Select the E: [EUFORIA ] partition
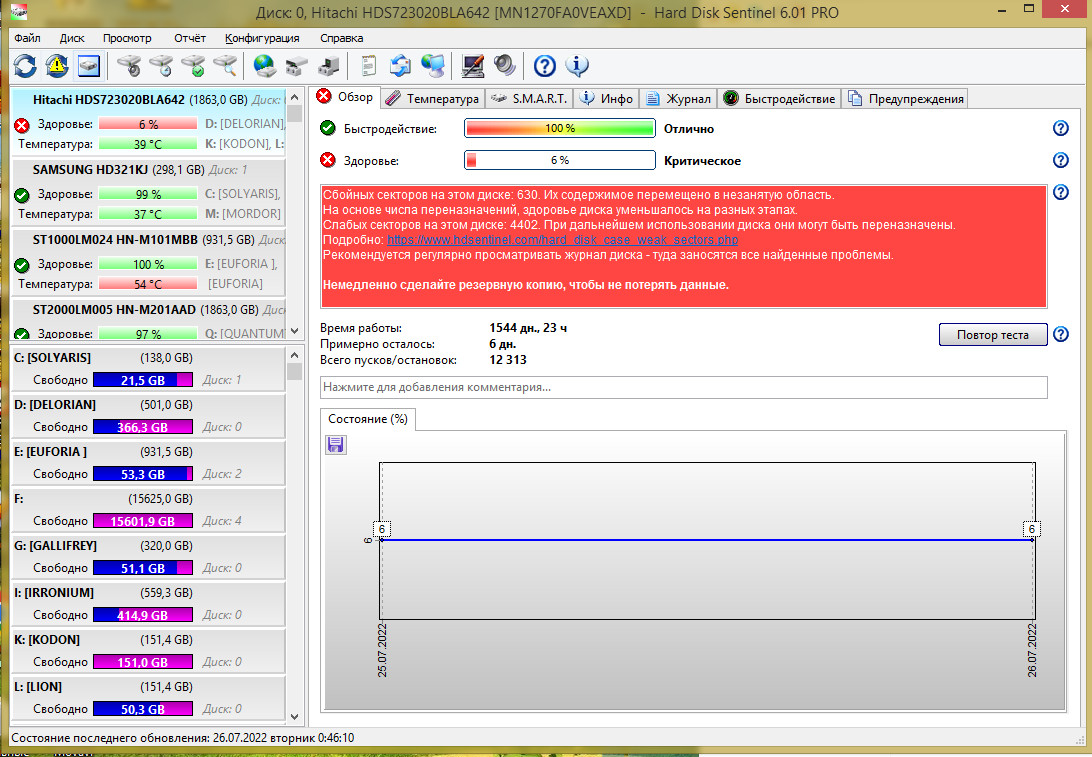 pyautogui.click(x=148, y=462)
